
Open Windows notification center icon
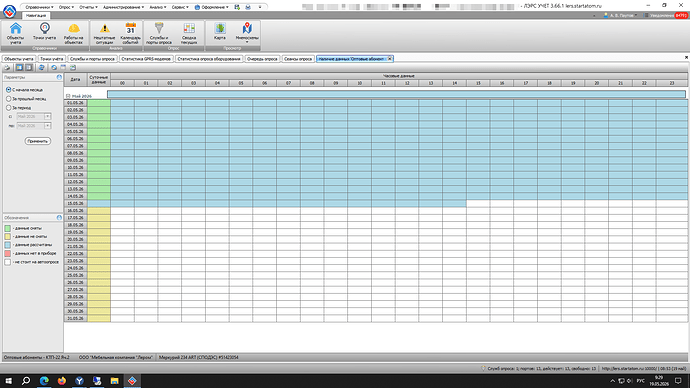click(679, 381)
